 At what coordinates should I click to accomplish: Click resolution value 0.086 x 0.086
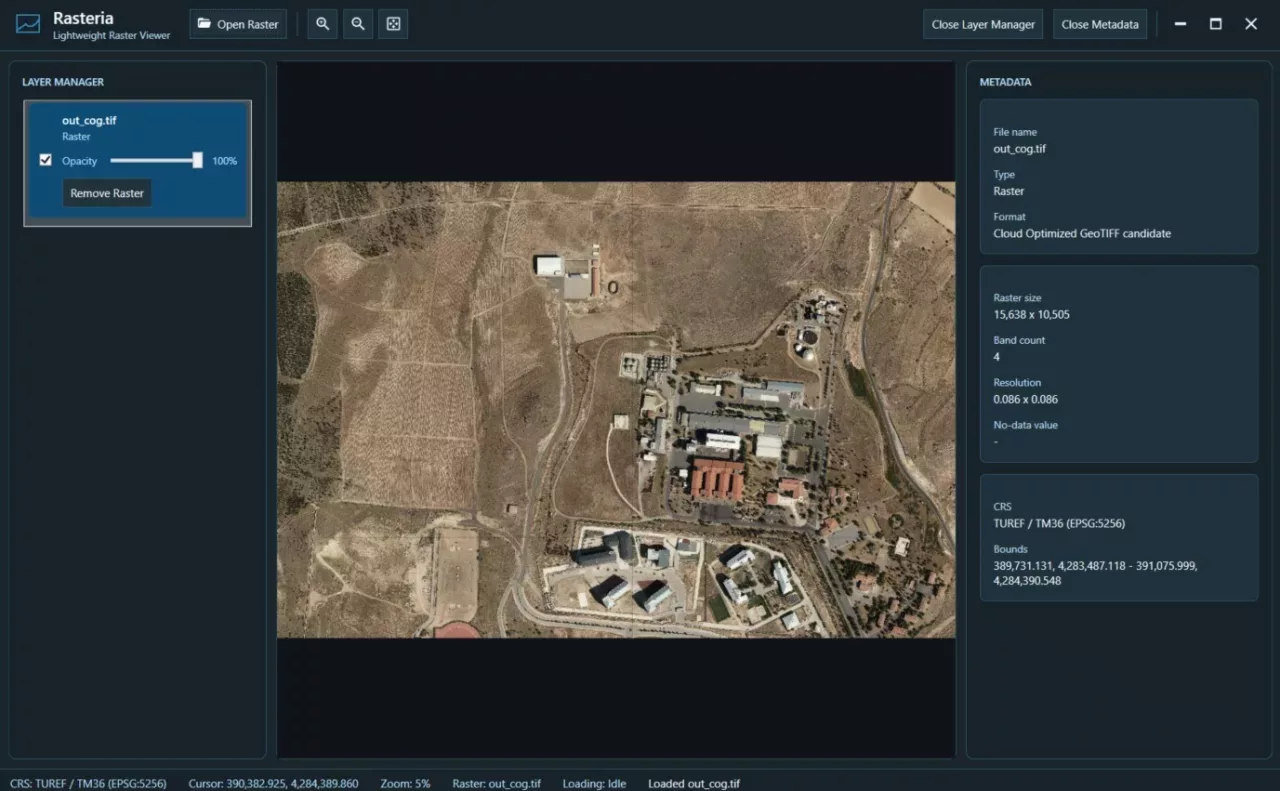click(1026, 399)
